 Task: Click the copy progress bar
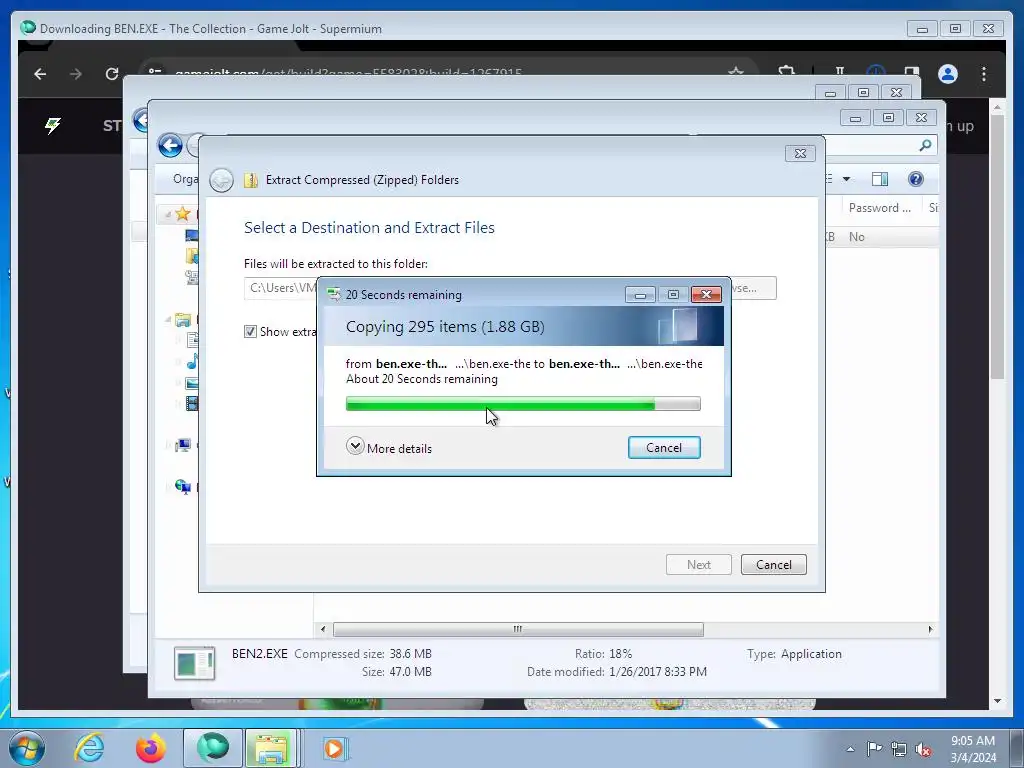point(522,404)
